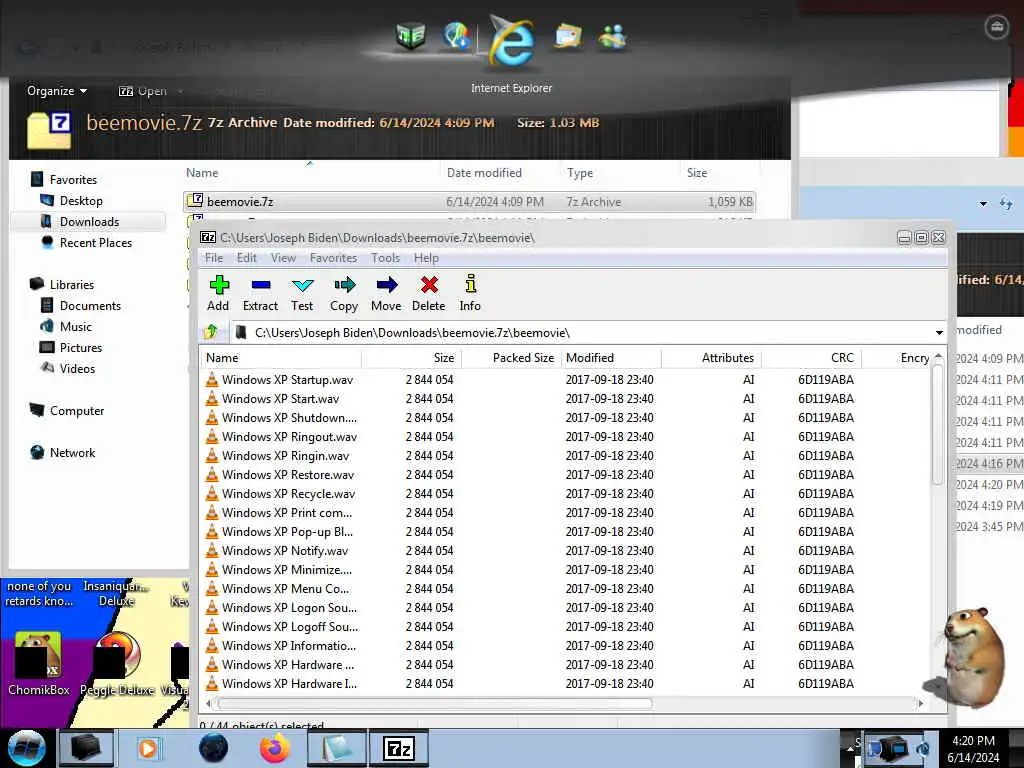Click VLC icon of Windows XP Pop-up Bl row

click(212, 531)
